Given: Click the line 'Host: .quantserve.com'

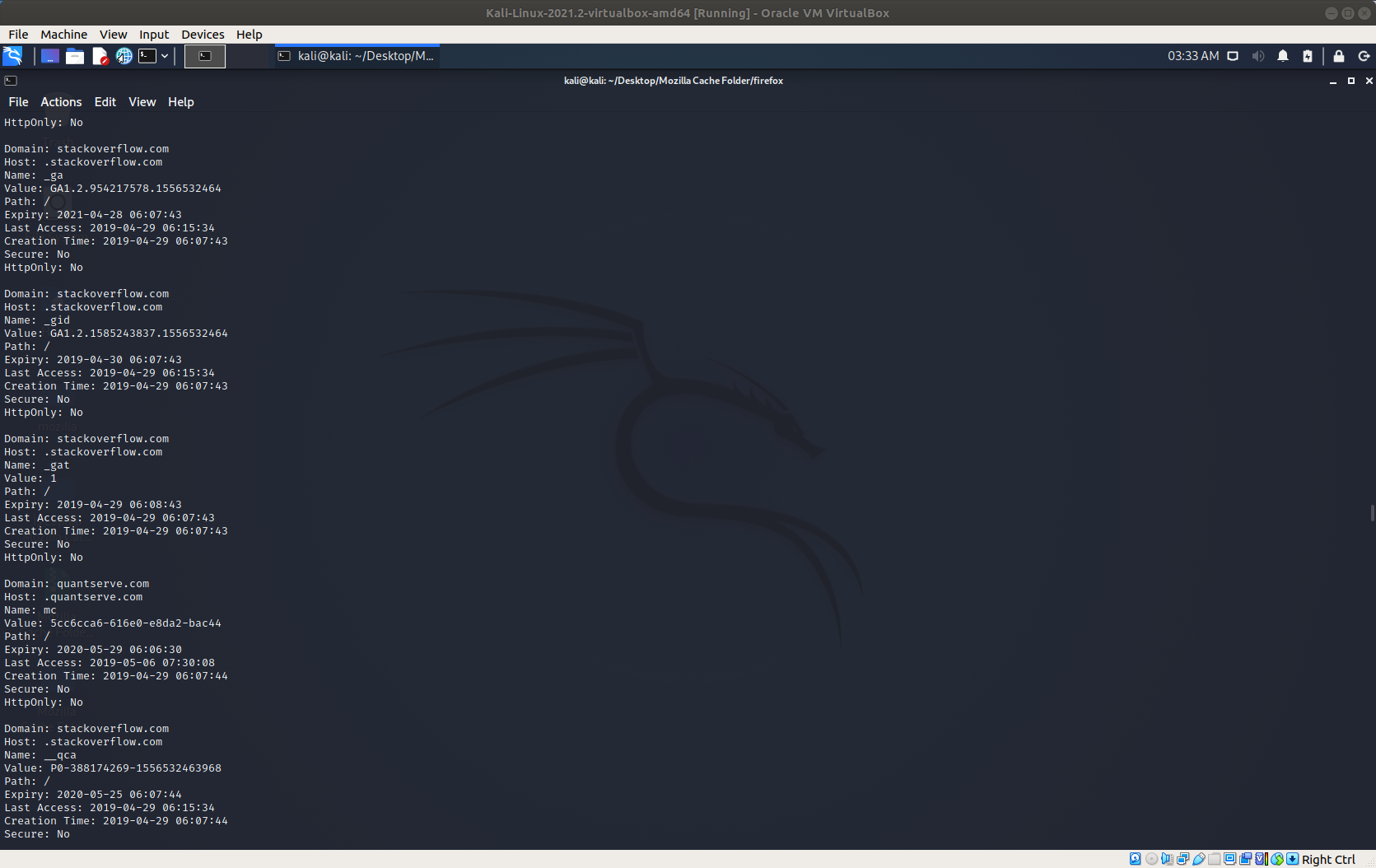Looking at the screenshot, I should pos(73,597).
